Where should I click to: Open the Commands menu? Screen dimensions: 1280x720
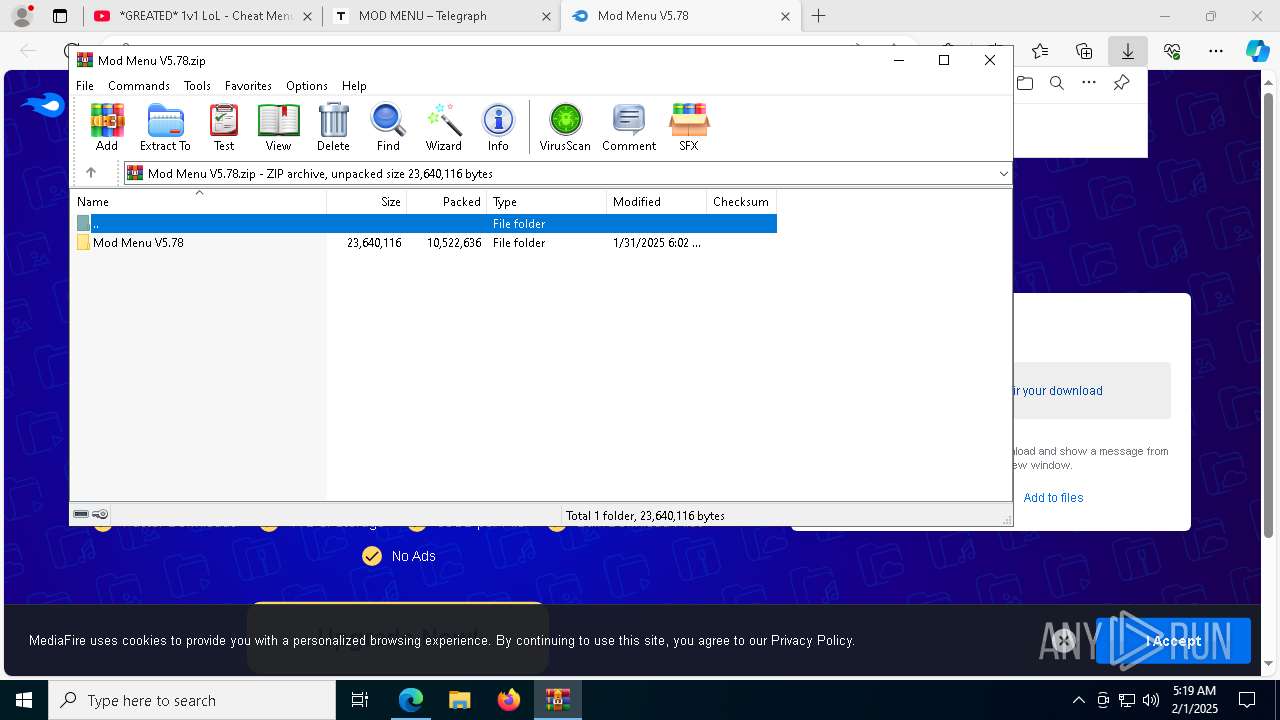tap(139, 86)
